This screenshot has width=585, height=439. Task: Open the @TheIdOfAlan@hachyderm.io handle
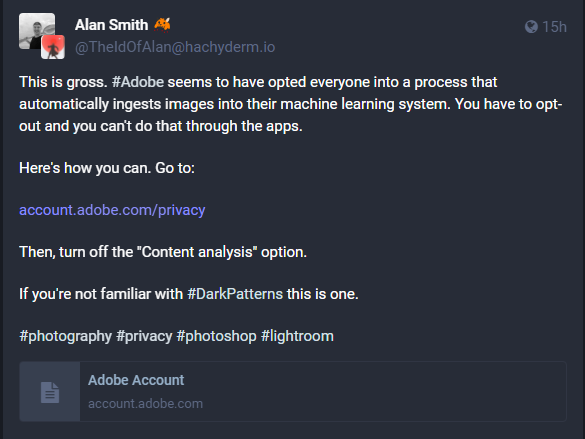pos(175,47)
